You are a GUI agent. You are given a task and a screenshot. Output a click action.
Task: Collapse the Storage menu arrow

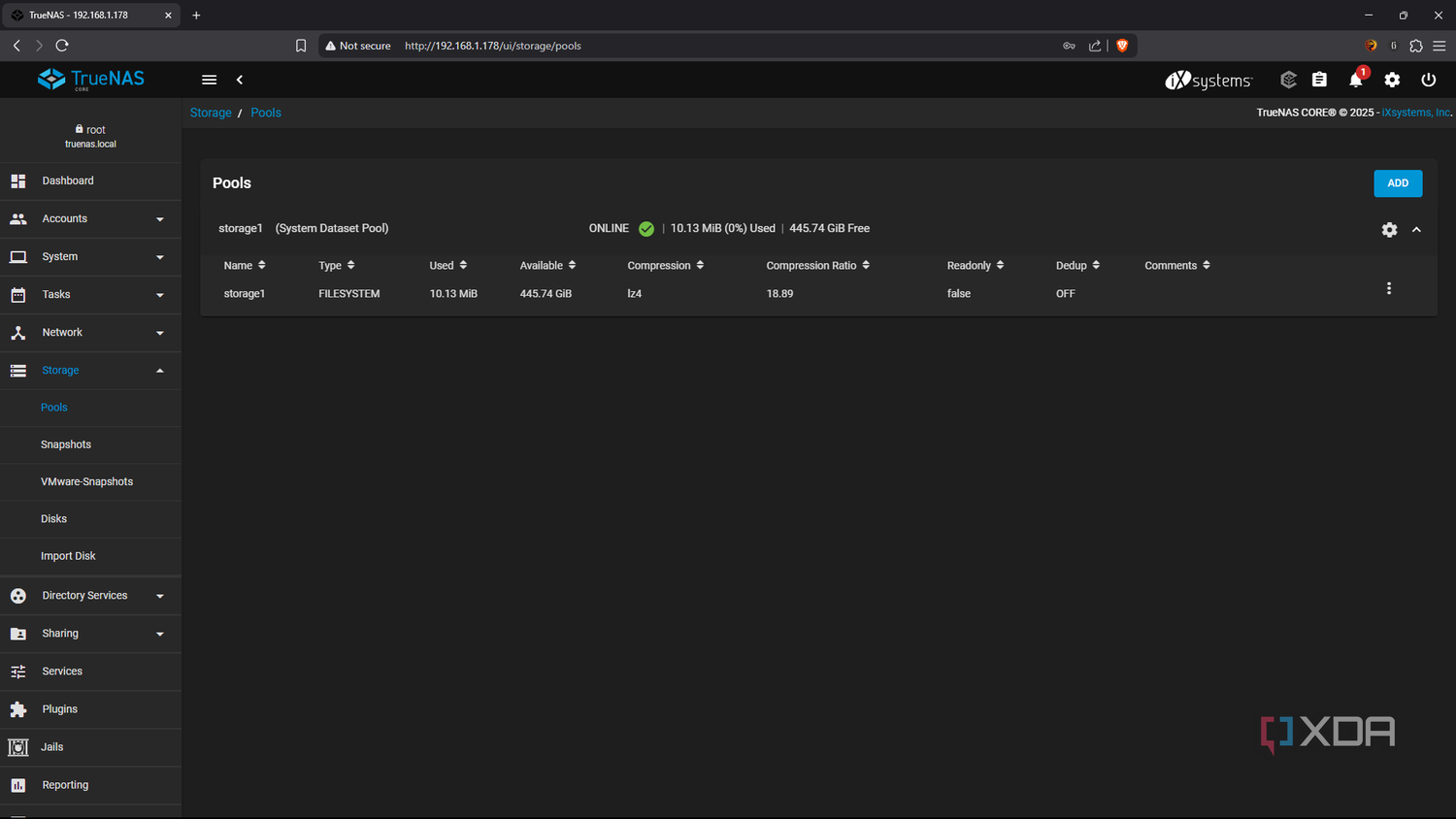(x=160, y=371)
